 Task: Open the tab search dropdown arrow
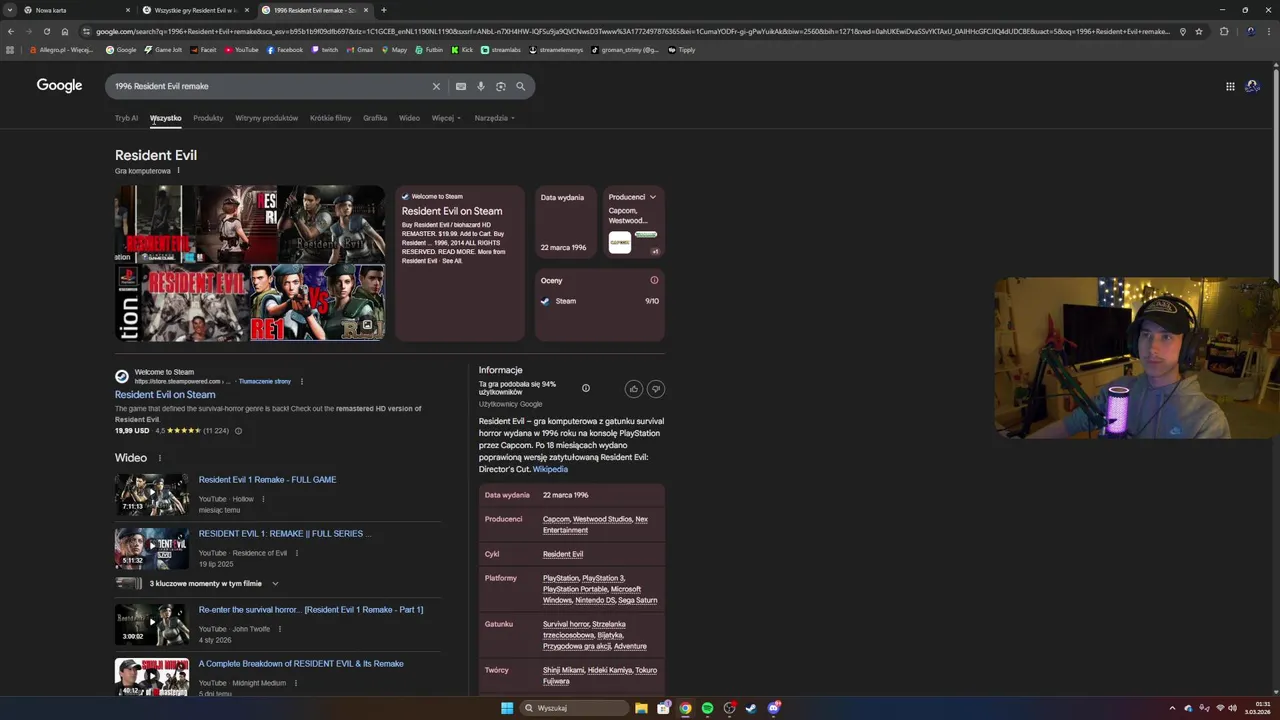point(11,10)
